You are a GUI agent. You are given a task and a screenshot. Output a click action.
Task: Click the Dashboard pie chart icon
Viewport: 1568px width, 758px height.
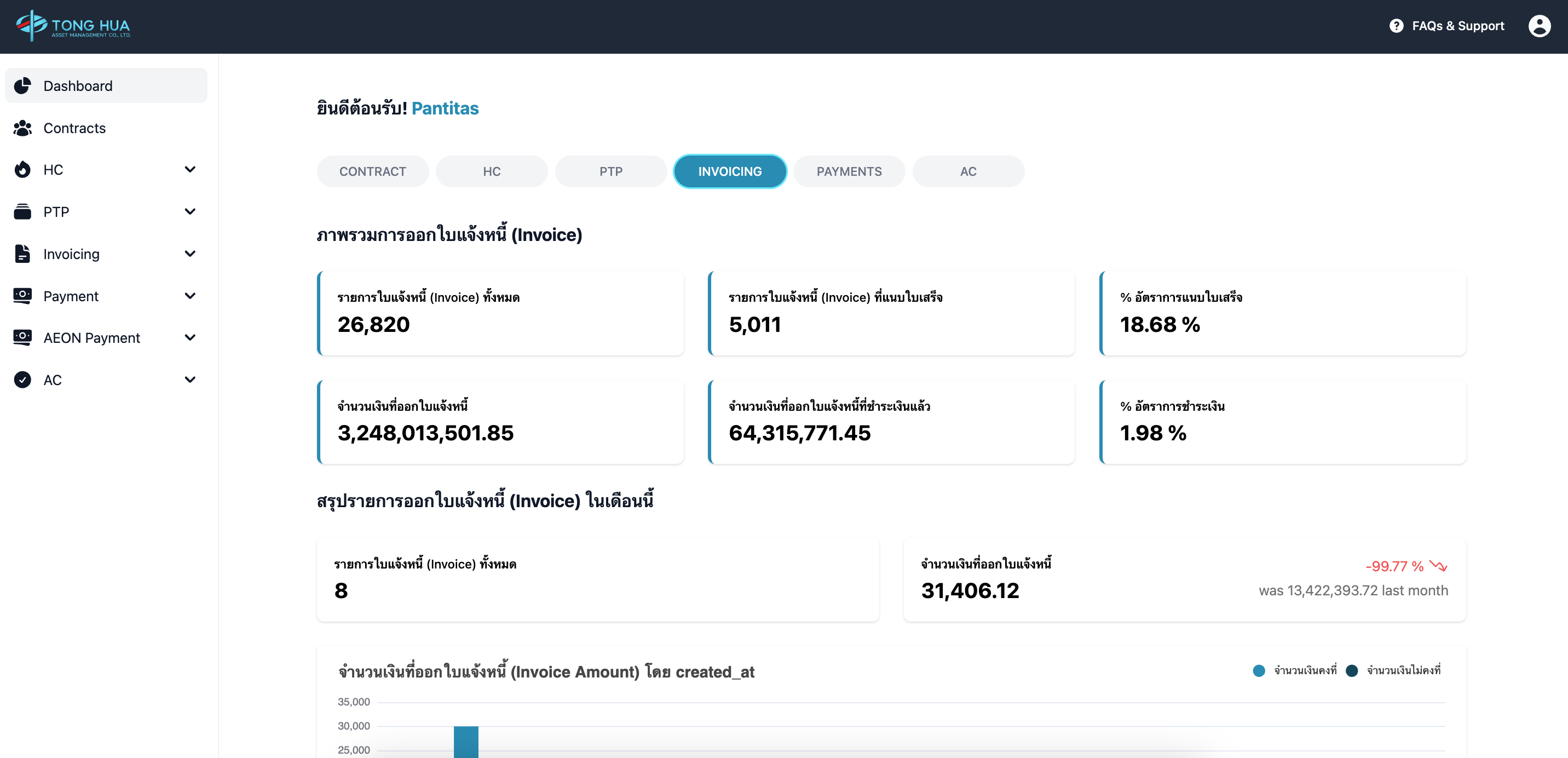[x=22, y=86]
